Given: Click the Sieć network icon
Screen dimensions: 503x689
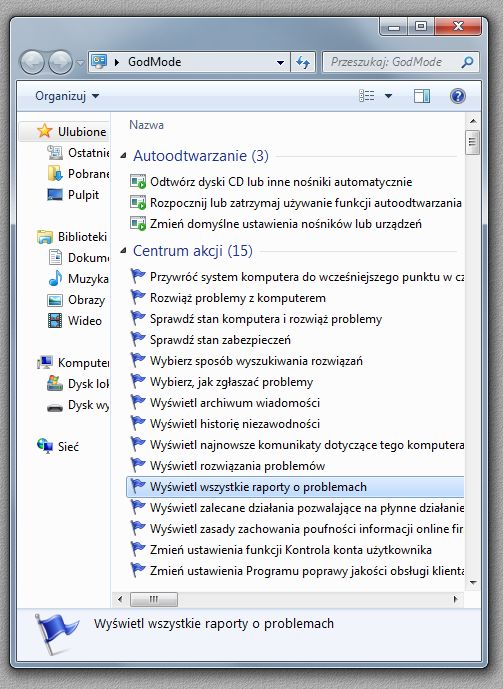Looking at the screenshot, I should 45,446.
